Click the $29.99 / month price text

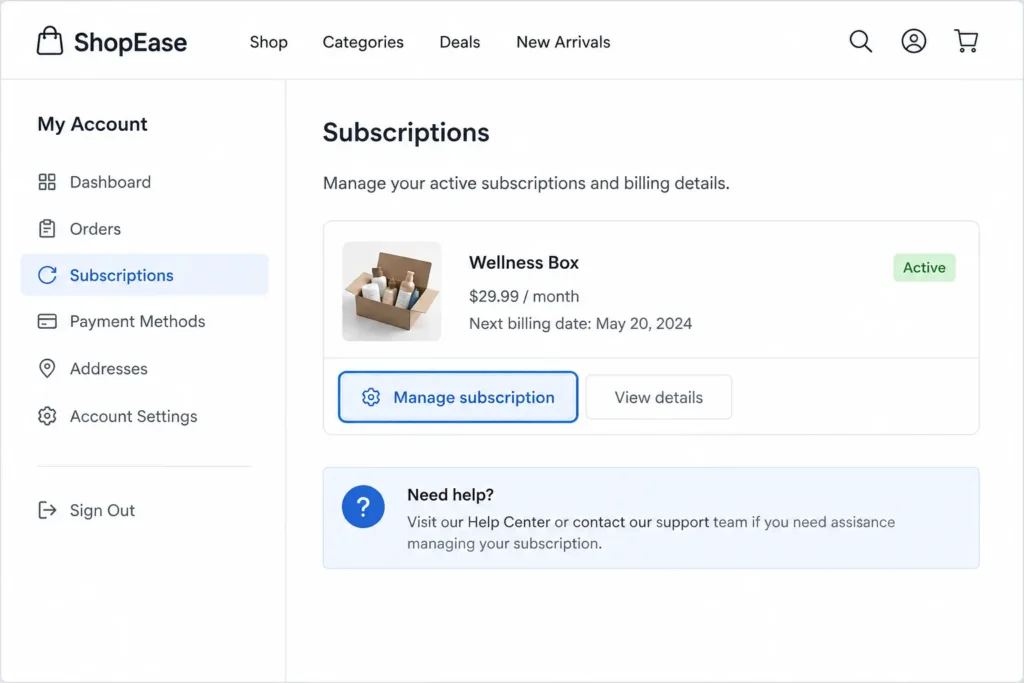click(x=524, y=296)
